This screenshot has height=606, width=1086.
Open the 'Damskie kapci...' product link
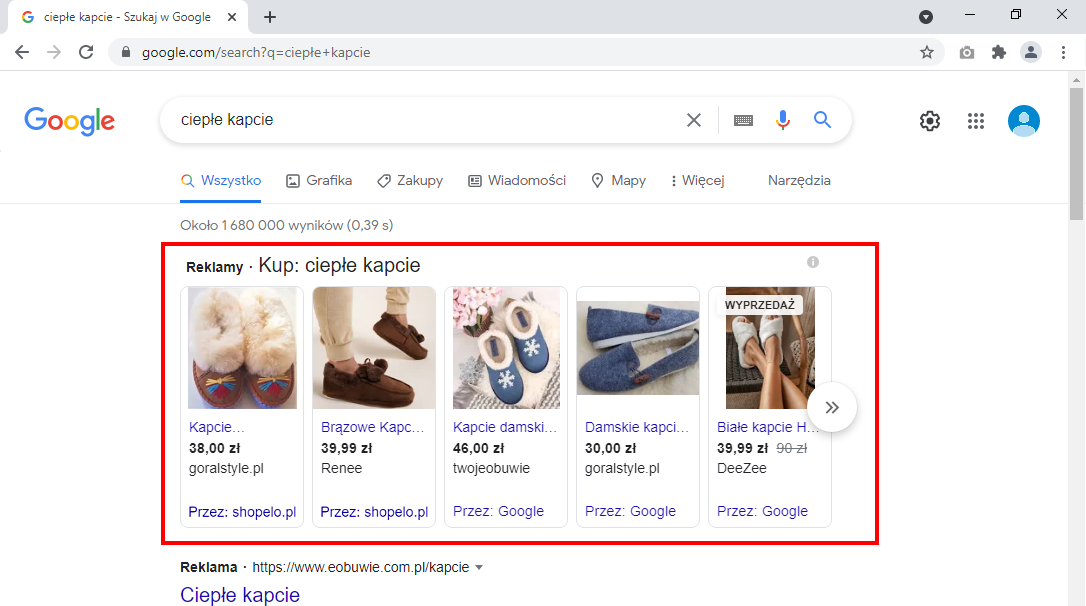click(637, 427)
